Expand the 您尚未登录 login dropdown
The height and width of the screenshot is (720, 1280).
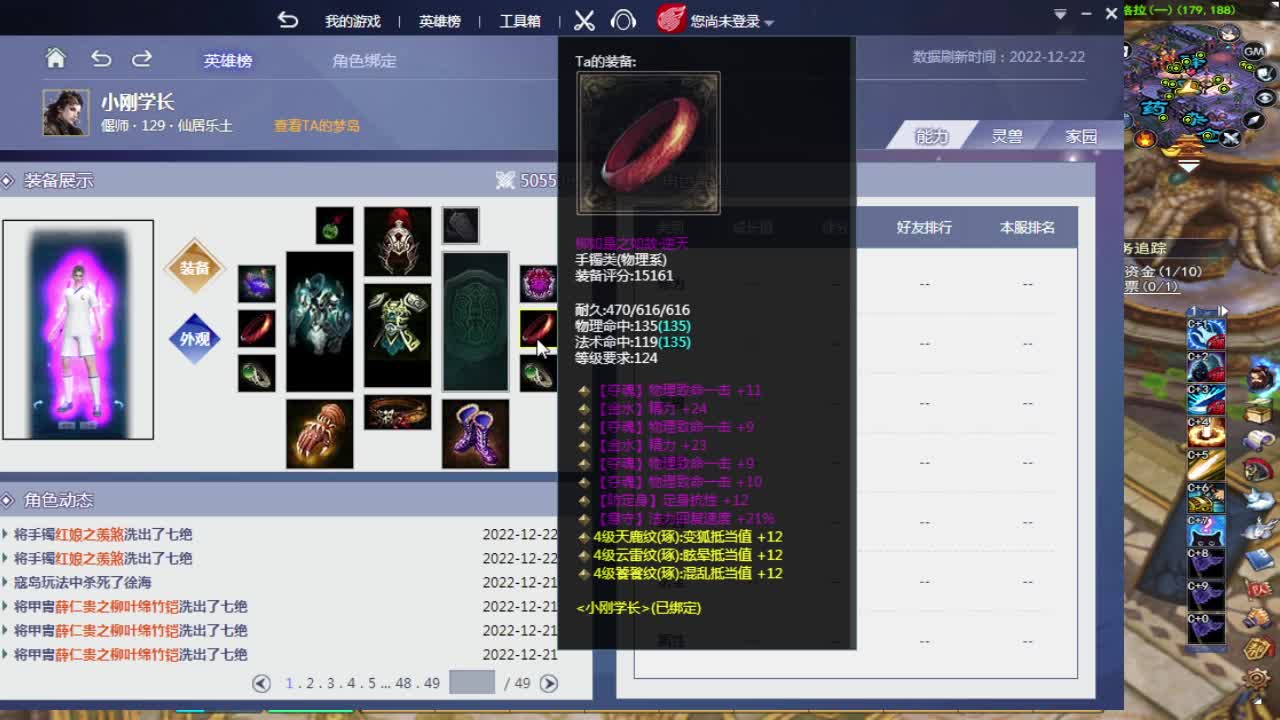tap(732, 21)
